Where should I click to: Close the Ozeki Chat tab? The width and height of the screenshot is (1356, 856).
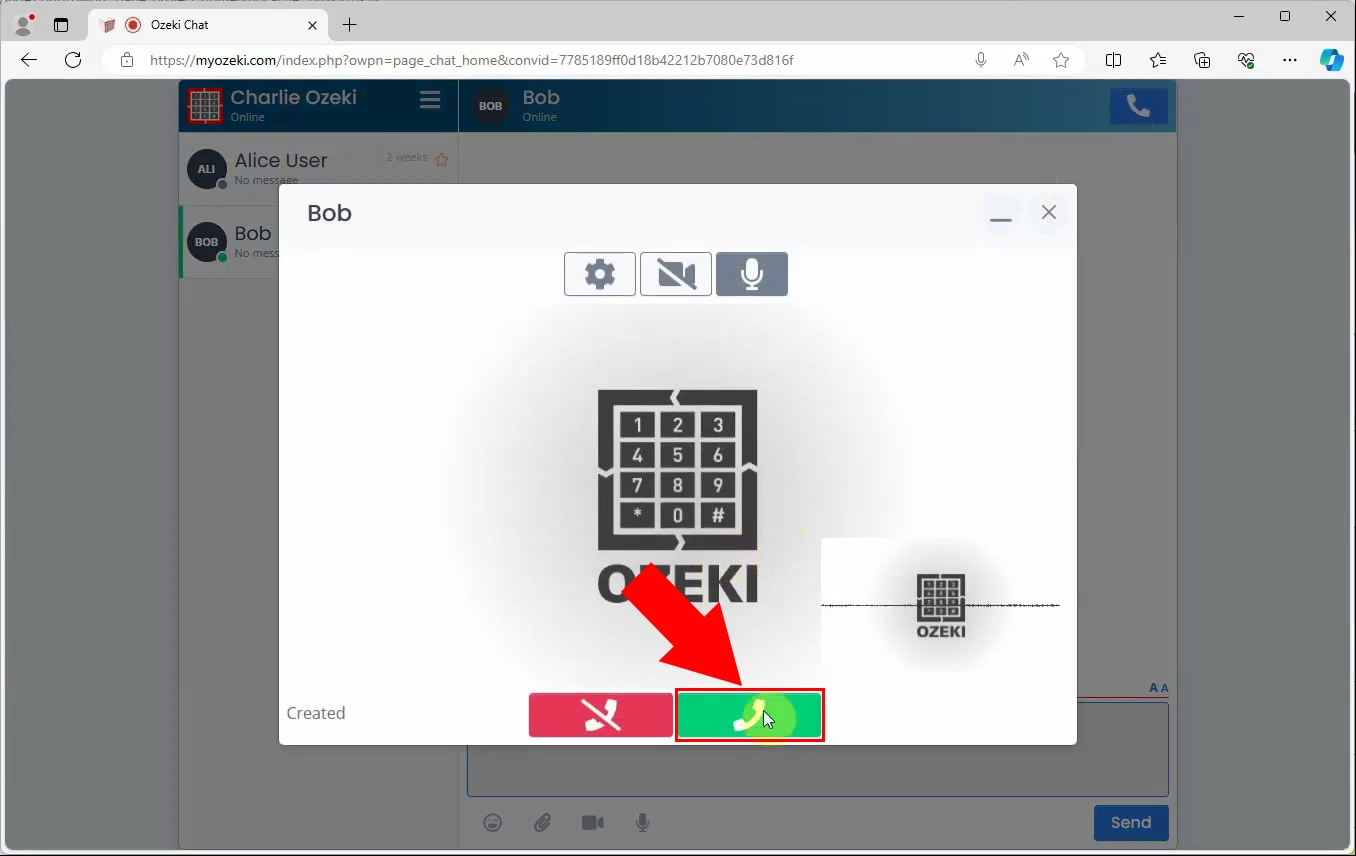tap(313, 25)
